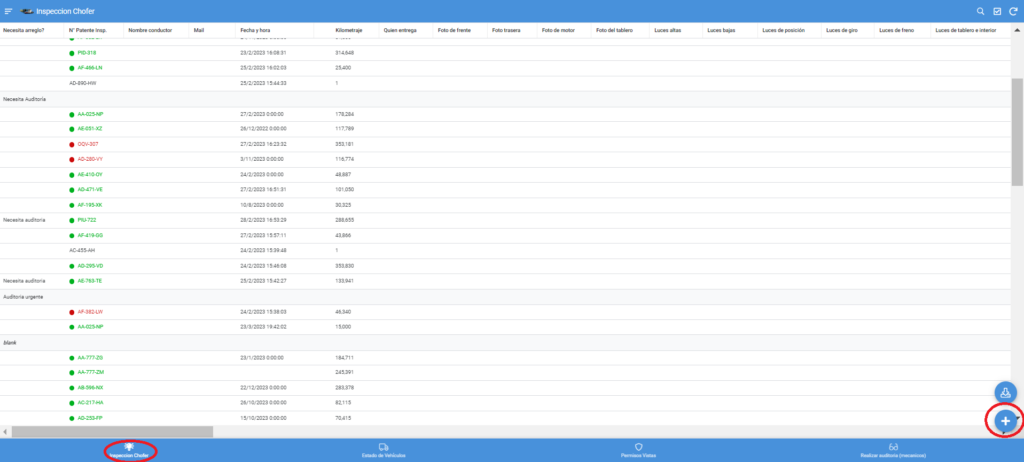Click the refresh sync icon
The image size is (1024, 462).
tap(1013, 10)
